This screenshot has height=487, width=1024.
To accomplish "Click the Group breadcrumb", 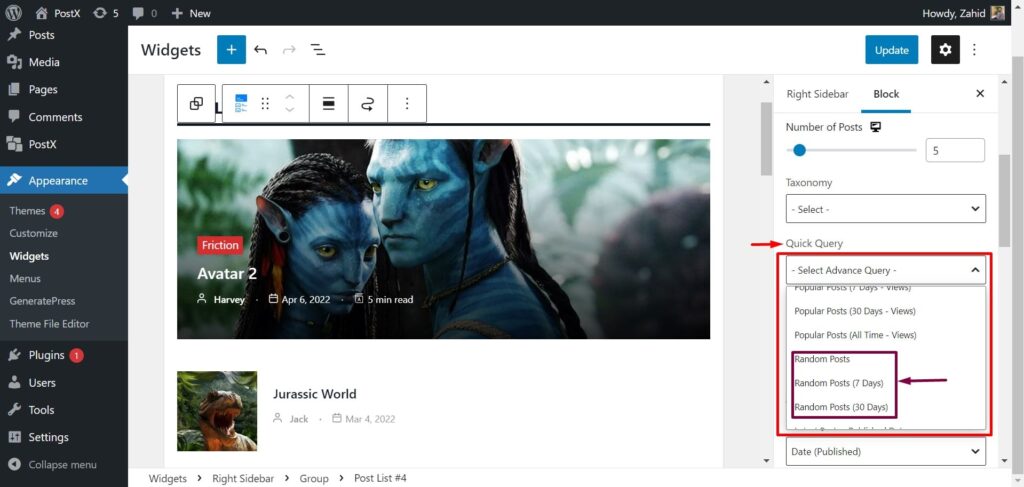I will 313,479.
